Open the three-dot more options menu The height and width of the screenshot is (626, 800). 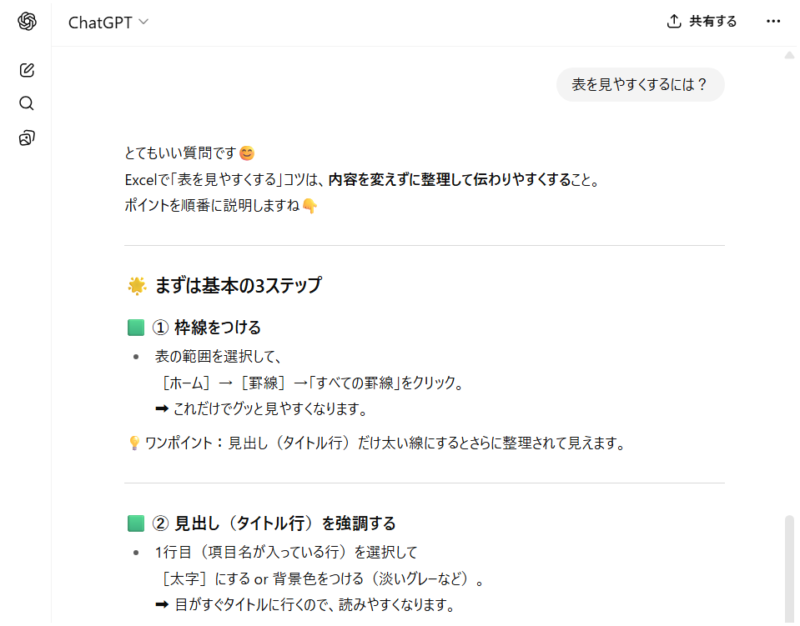pos(773,21)
